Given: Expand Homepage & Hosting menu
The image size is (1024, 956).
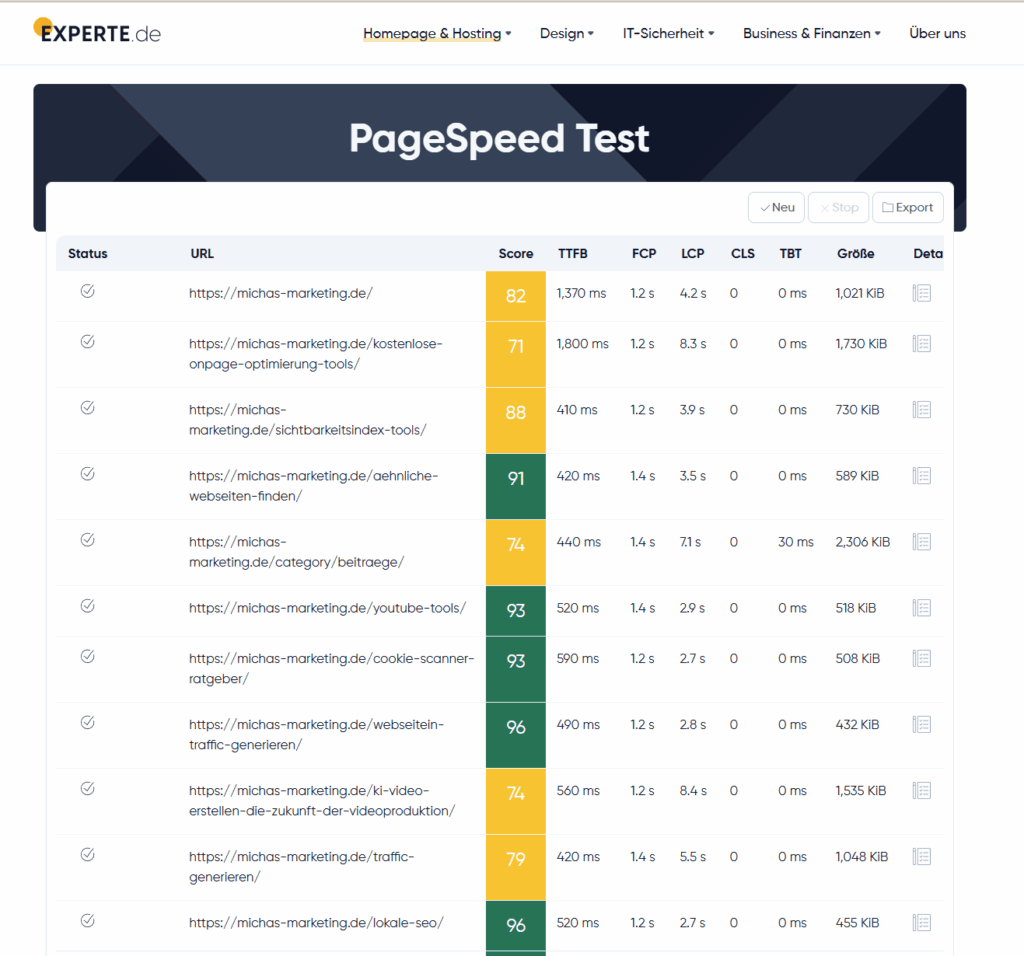Looking at the screenshot, I should [x=437, y=33].
